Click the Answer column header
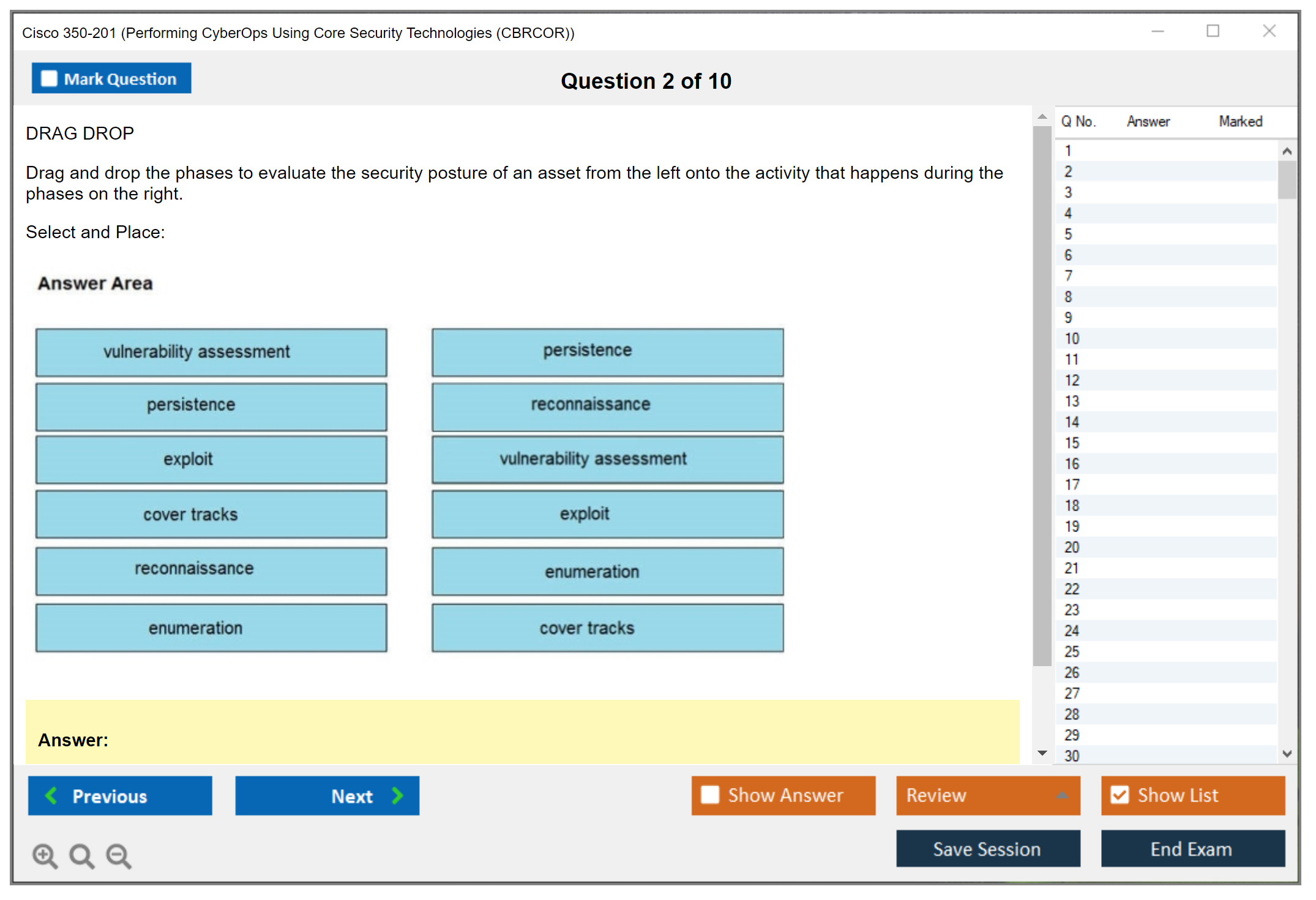This screenshot has height=900, width=1316. tap(1148, 121)
